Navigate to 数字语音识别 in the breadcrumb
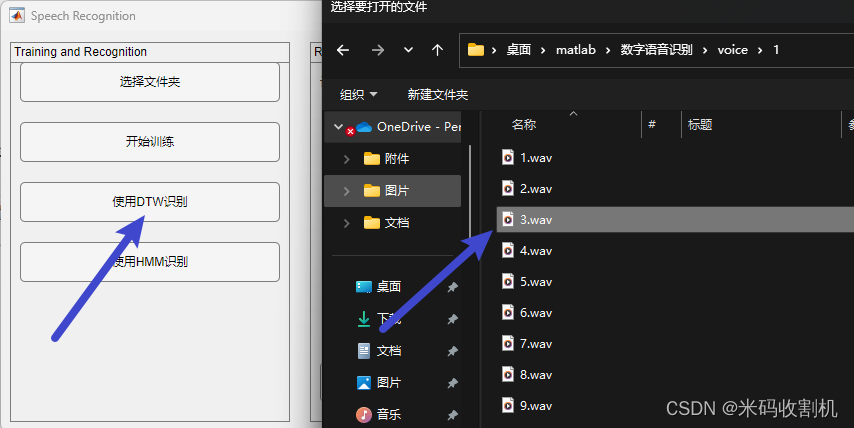 (656, 50)
